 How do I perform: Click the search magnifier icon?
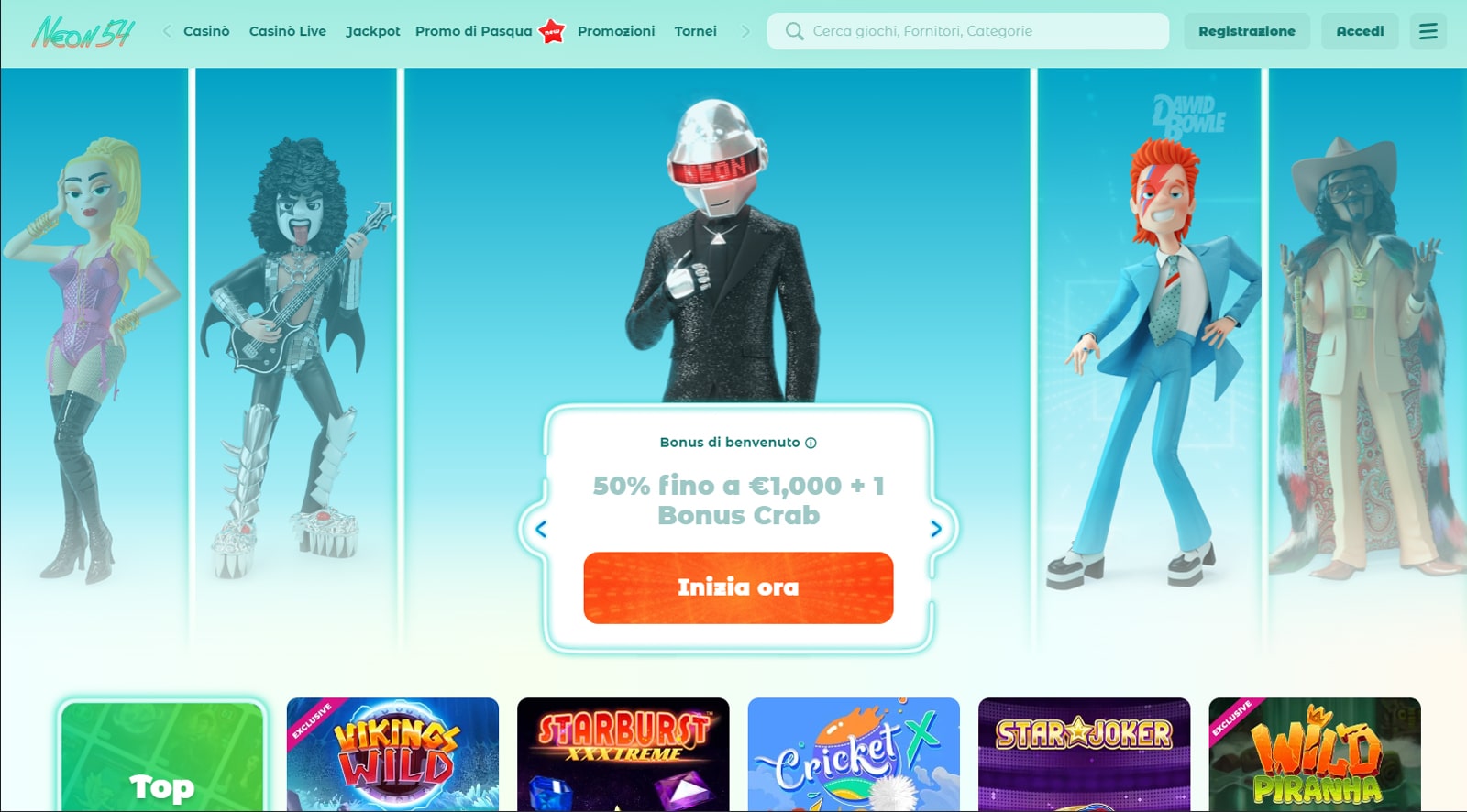[x=794, y=31]
